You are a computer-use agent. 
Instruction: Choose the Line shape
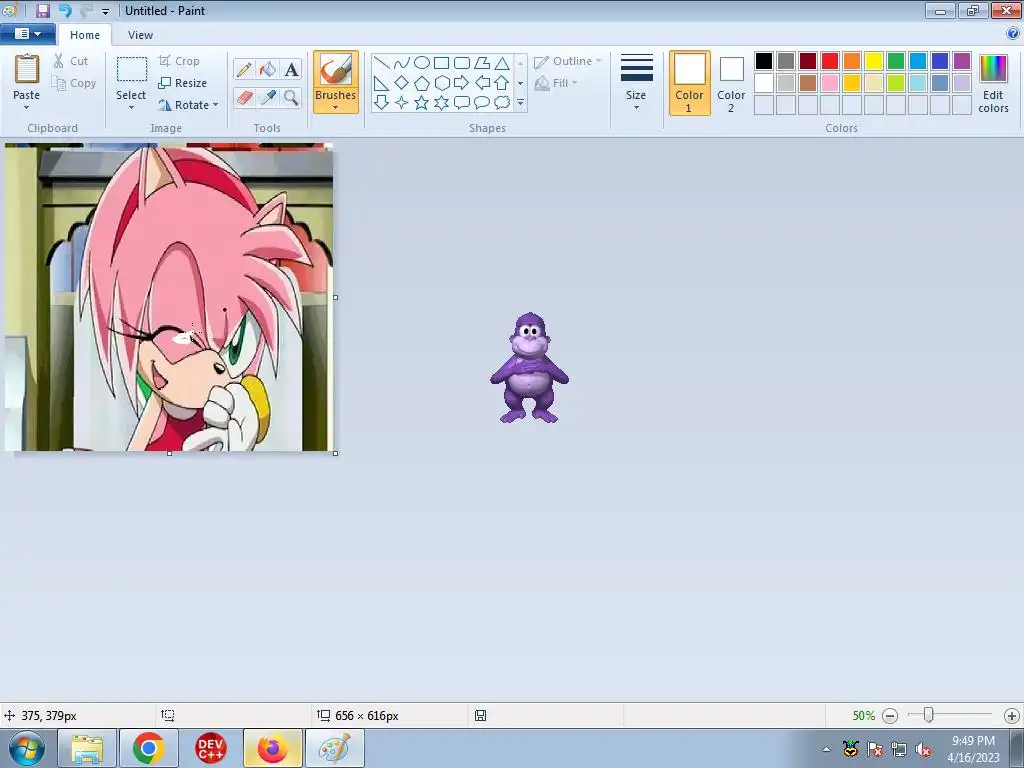382,63
